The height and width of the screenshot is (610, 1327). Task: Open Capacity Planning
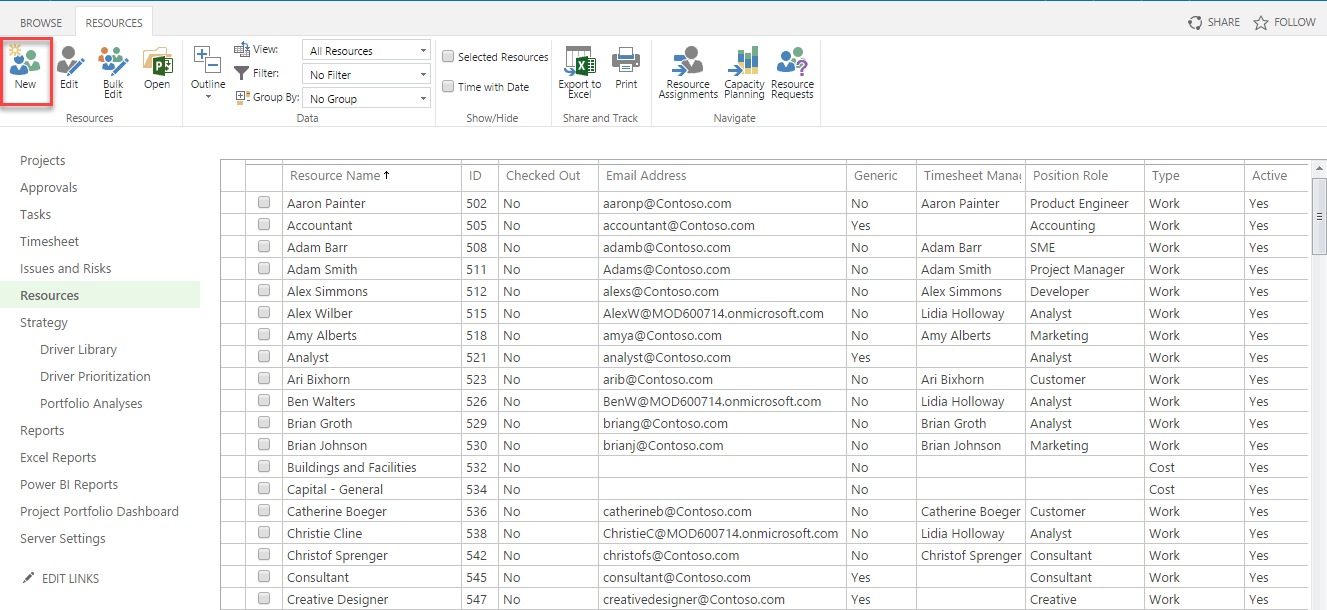(x=744, y=74)
